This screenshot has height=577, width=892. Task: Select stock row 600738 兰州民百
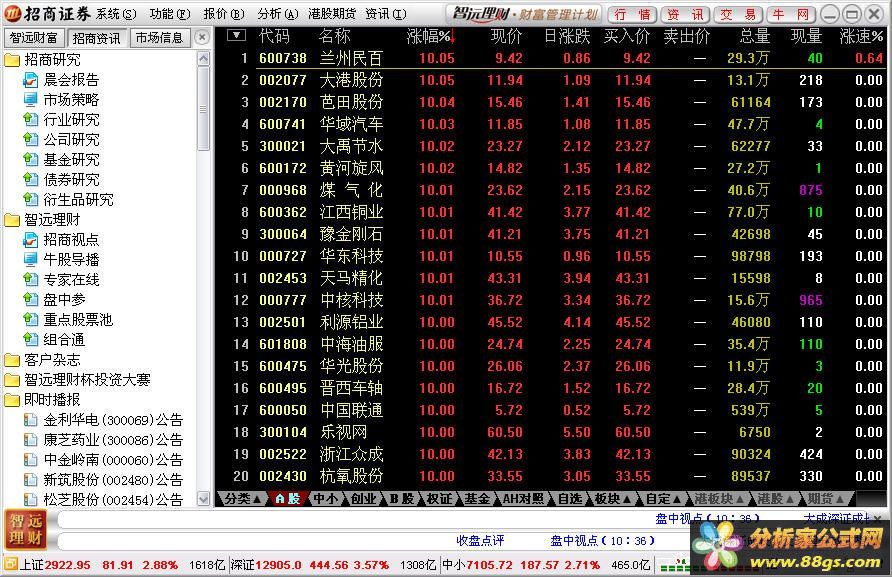pos(551,58)
